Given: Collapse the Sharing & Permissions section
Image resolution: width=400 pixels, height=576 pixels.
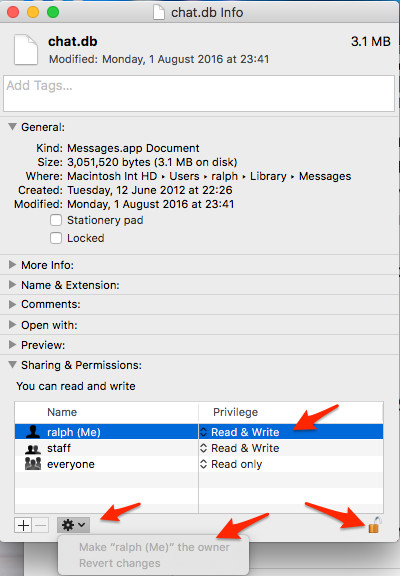Looking at the screenshot, I should (12, 365).
